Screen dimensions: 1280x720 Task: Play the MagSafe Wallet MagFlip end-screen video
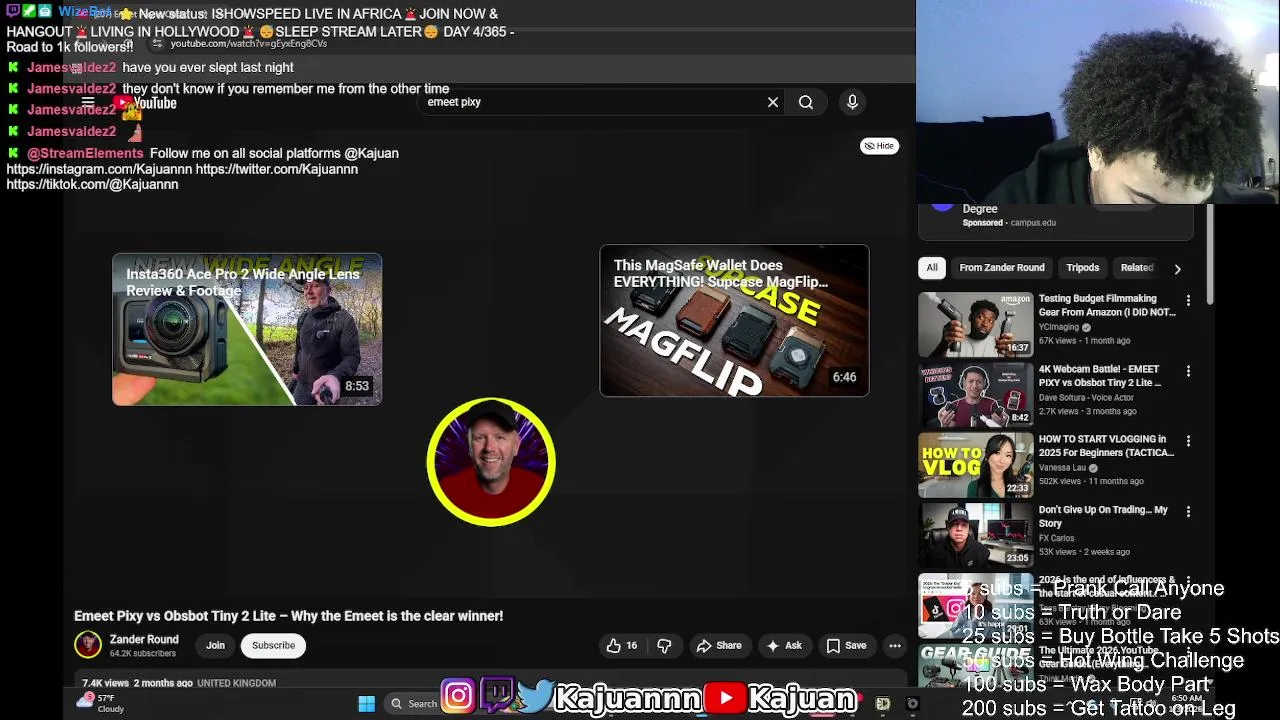click(x=734, y=320)
